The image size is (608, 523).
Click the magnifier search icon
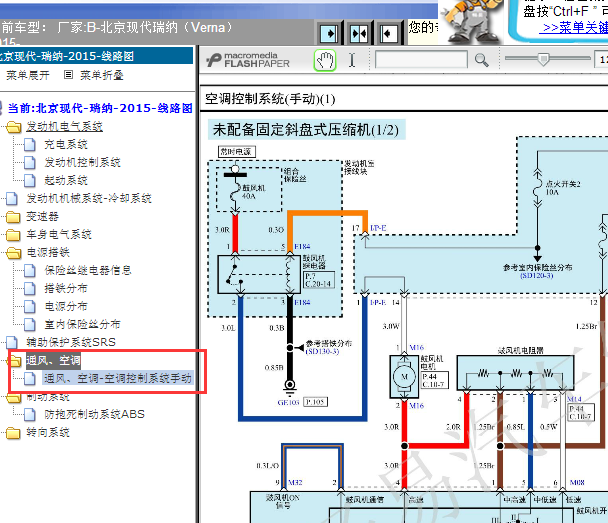[x=481, y=60]
